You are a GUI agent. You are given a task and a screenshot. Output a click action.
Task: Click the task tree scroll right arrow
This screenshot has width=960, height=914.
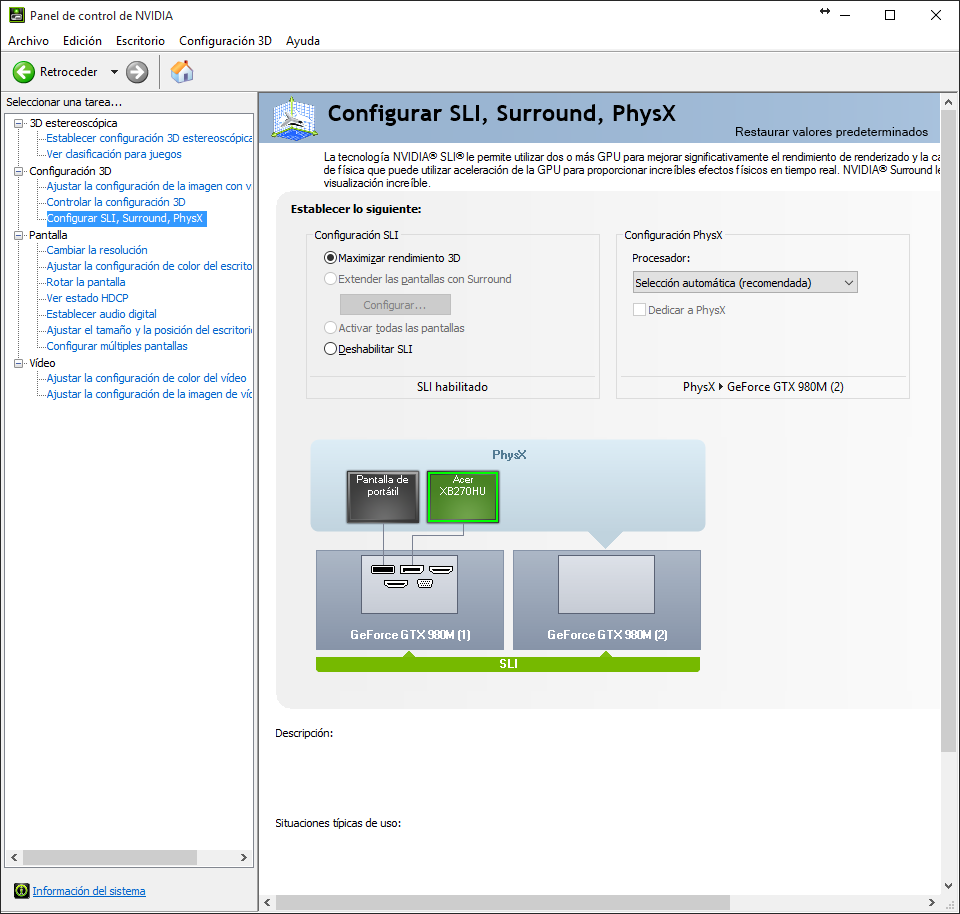coord(244,857)
